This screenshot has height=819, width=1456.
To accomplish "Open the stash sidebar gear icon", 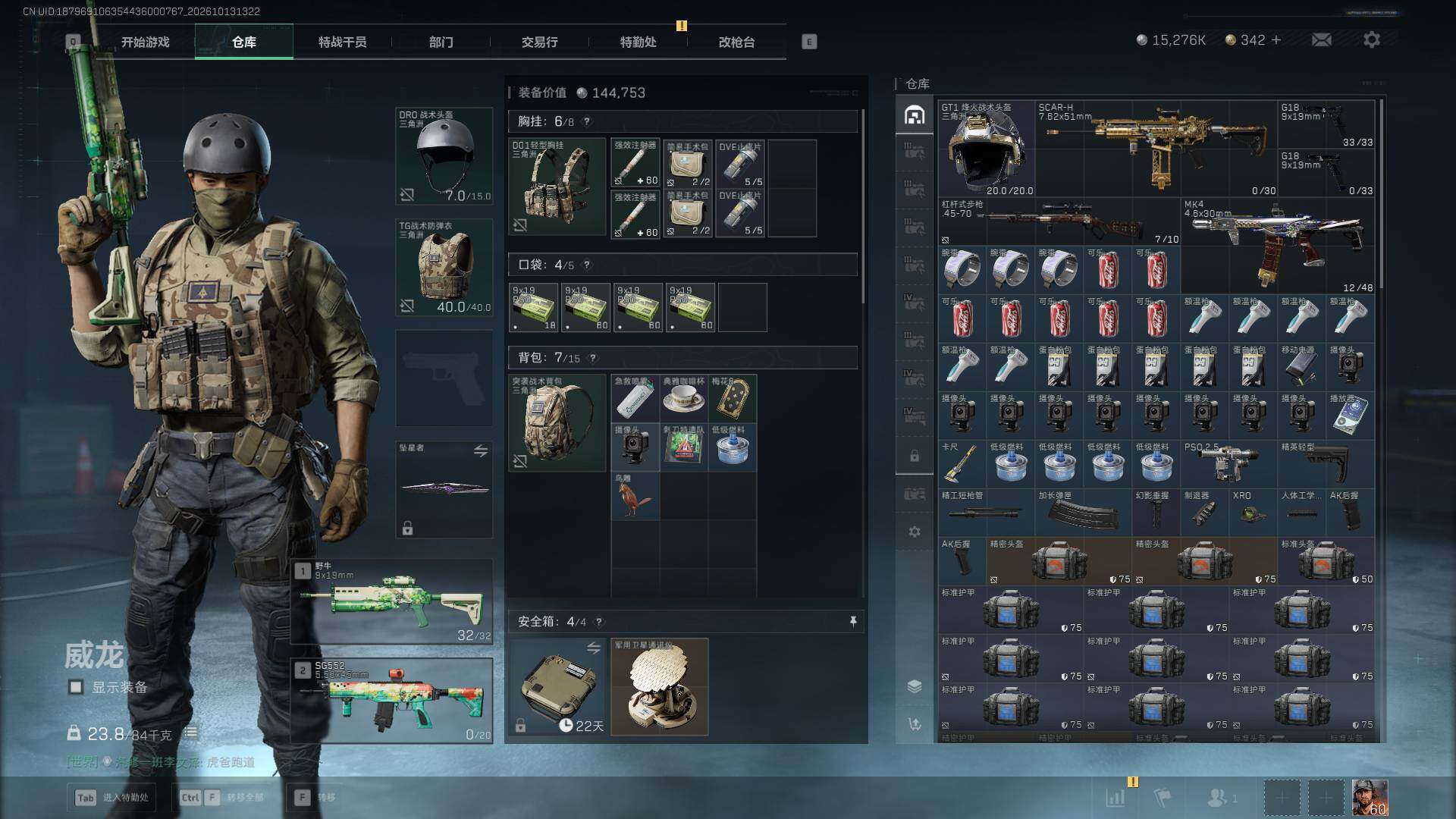I will tap(915, 532).
